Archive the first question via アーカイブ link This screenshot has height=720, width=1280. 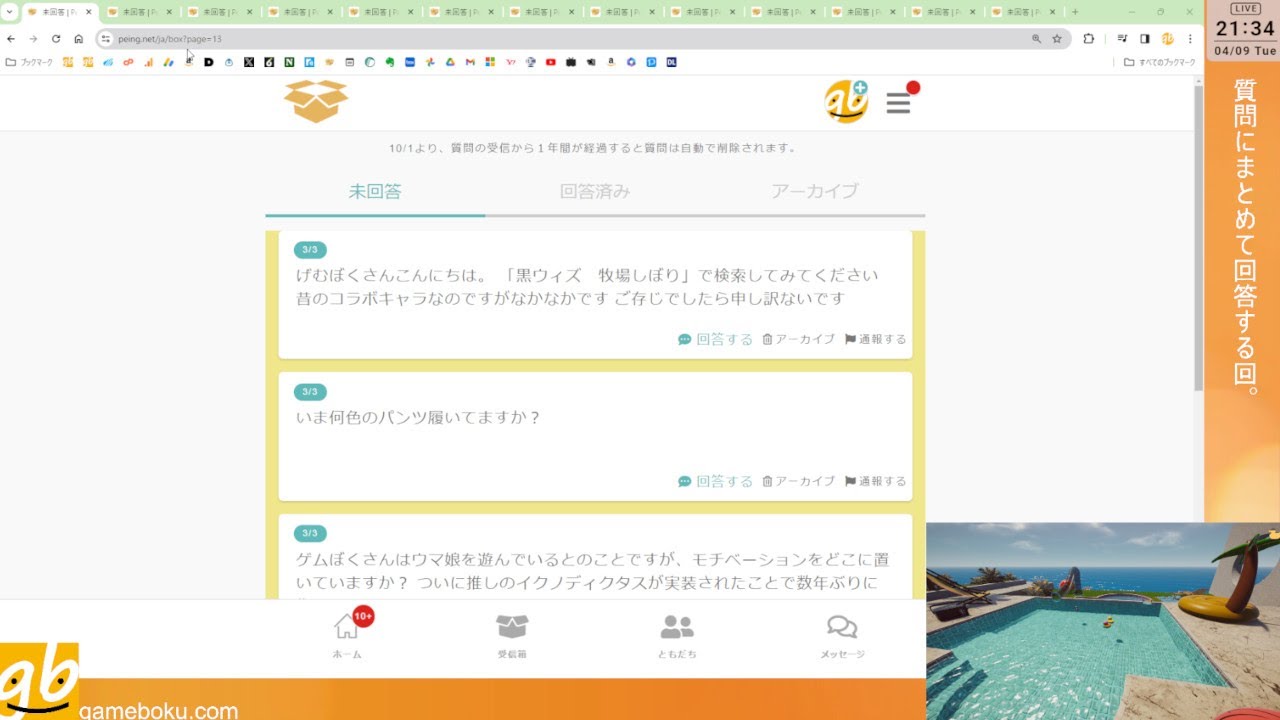pyautogui.click(x=803, y=339)
